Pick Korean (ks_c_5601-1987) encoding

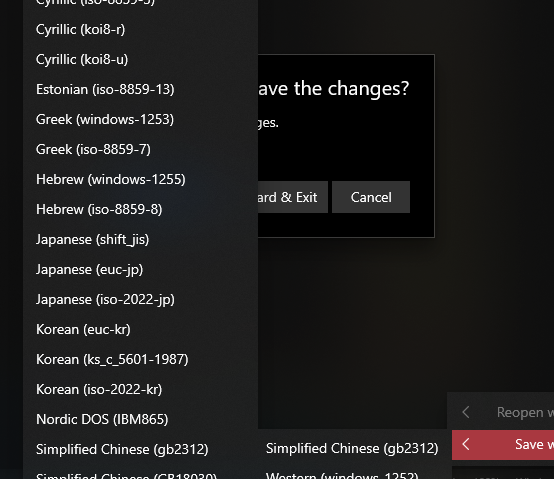[140, 360]
